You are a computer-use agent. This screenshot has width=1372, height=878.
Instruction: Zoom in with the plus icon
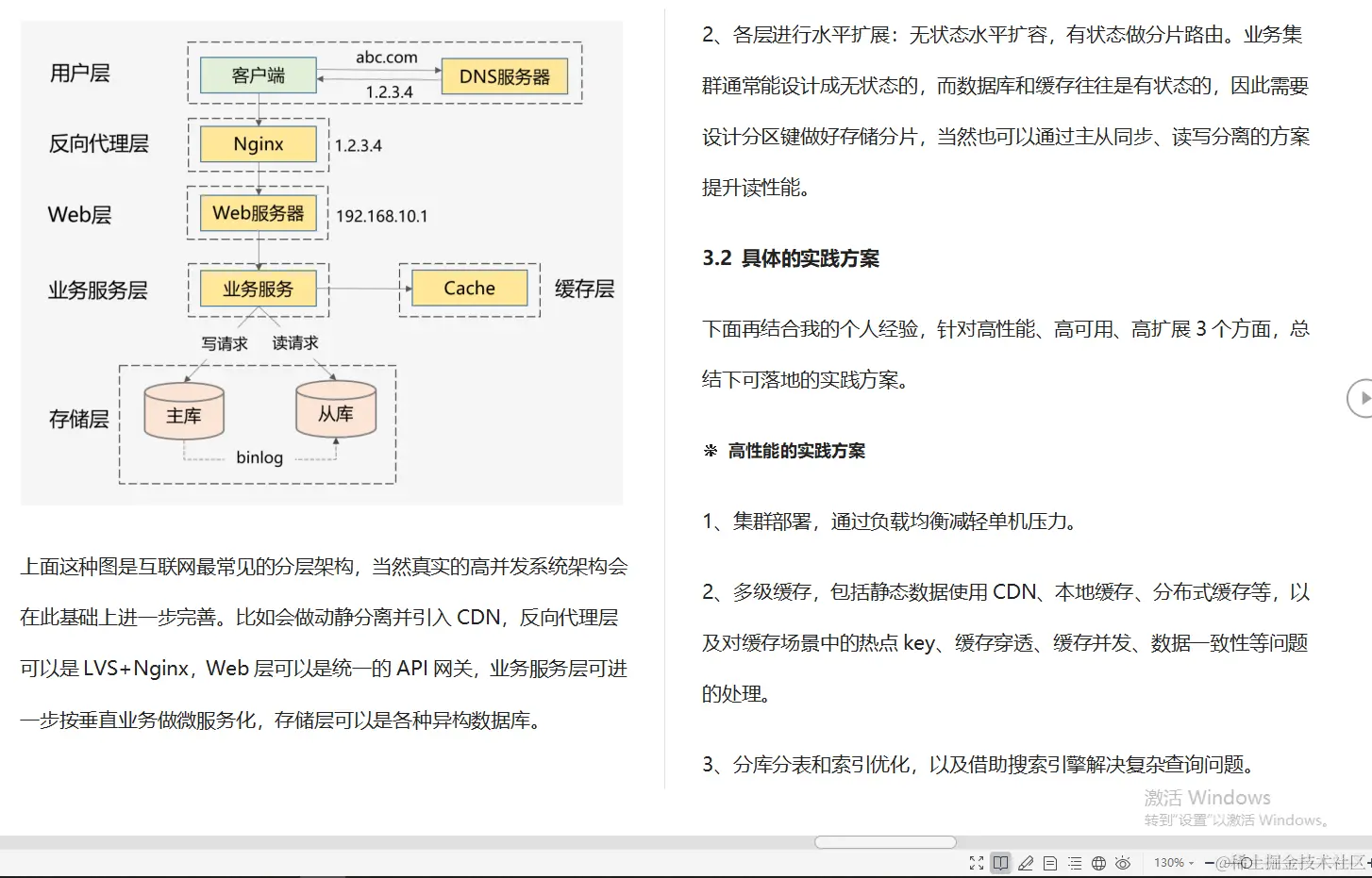[1367, 863]
